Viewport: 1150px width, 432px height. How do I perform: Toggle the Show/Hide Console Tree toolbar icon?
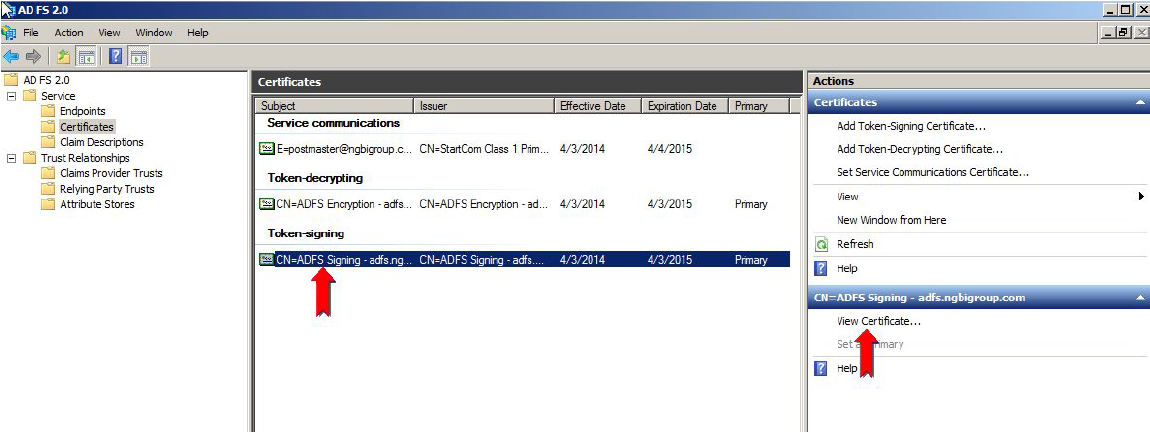(87, 56)
